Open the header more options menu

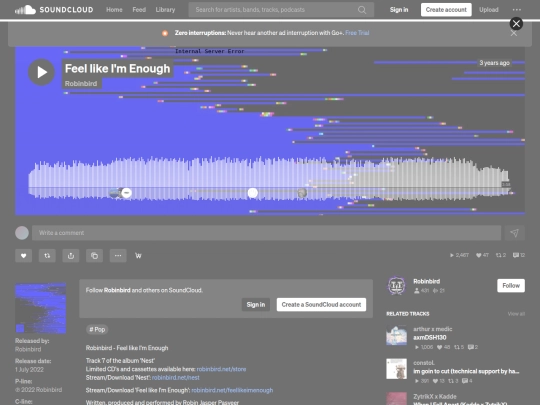pyautogui.click(x=517, y=10)
